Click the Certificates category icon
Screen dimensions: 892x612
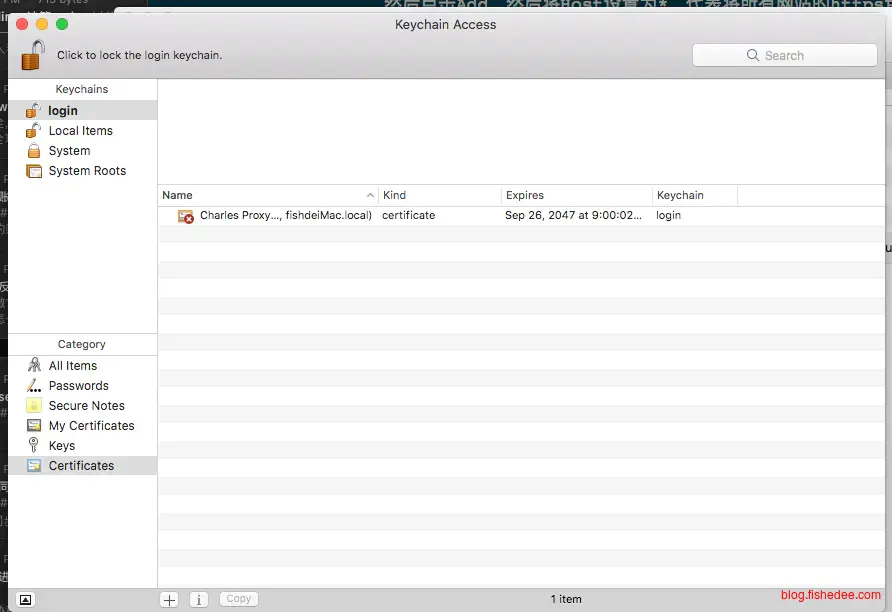tap(34, 466)
